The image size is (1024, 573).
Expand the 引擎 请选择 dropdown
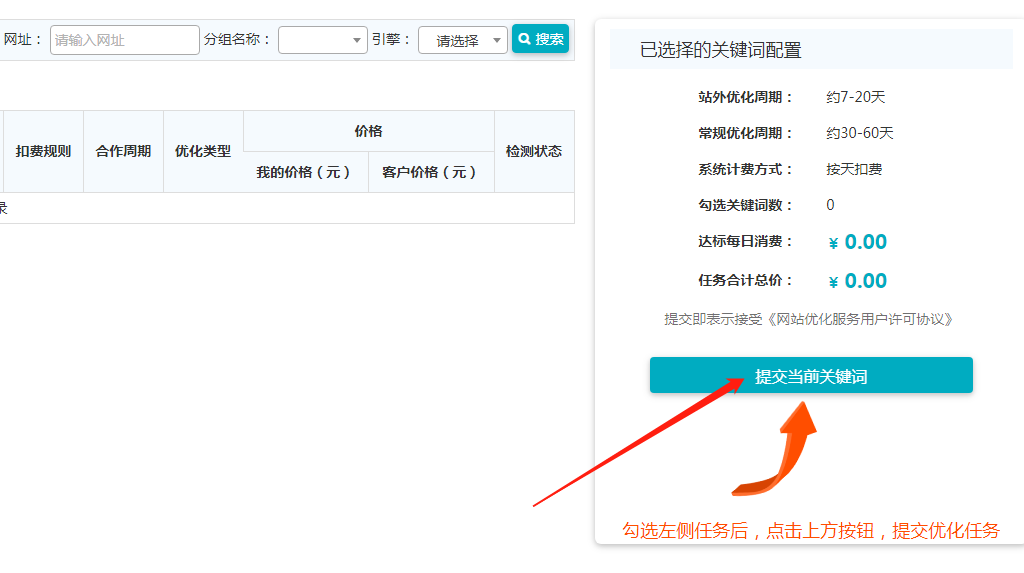click(x=462, y=40)
